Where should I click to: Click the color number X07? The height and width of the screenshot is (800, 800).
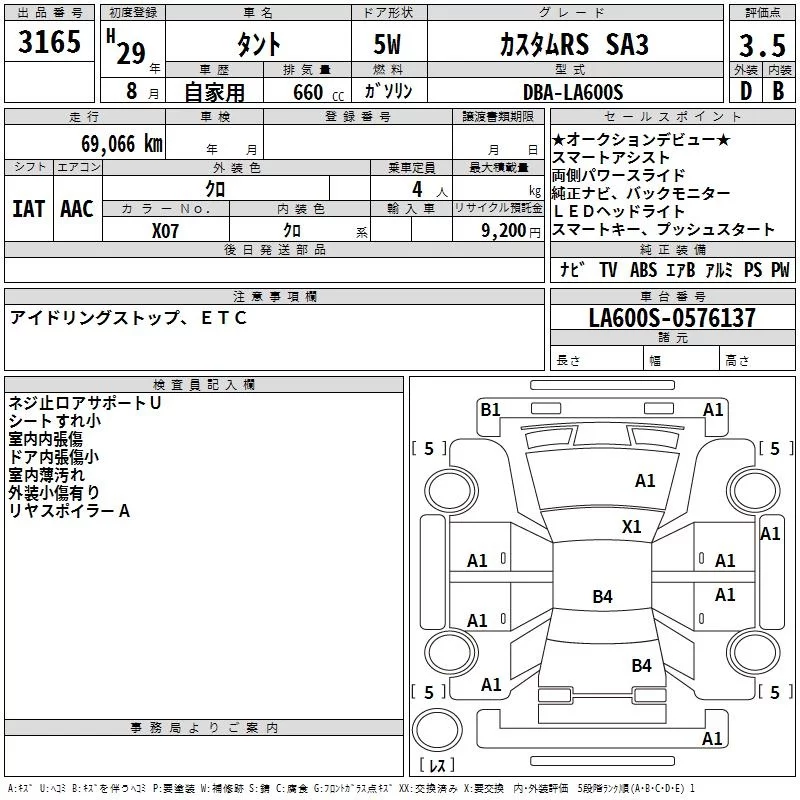(x=165, y=231)
